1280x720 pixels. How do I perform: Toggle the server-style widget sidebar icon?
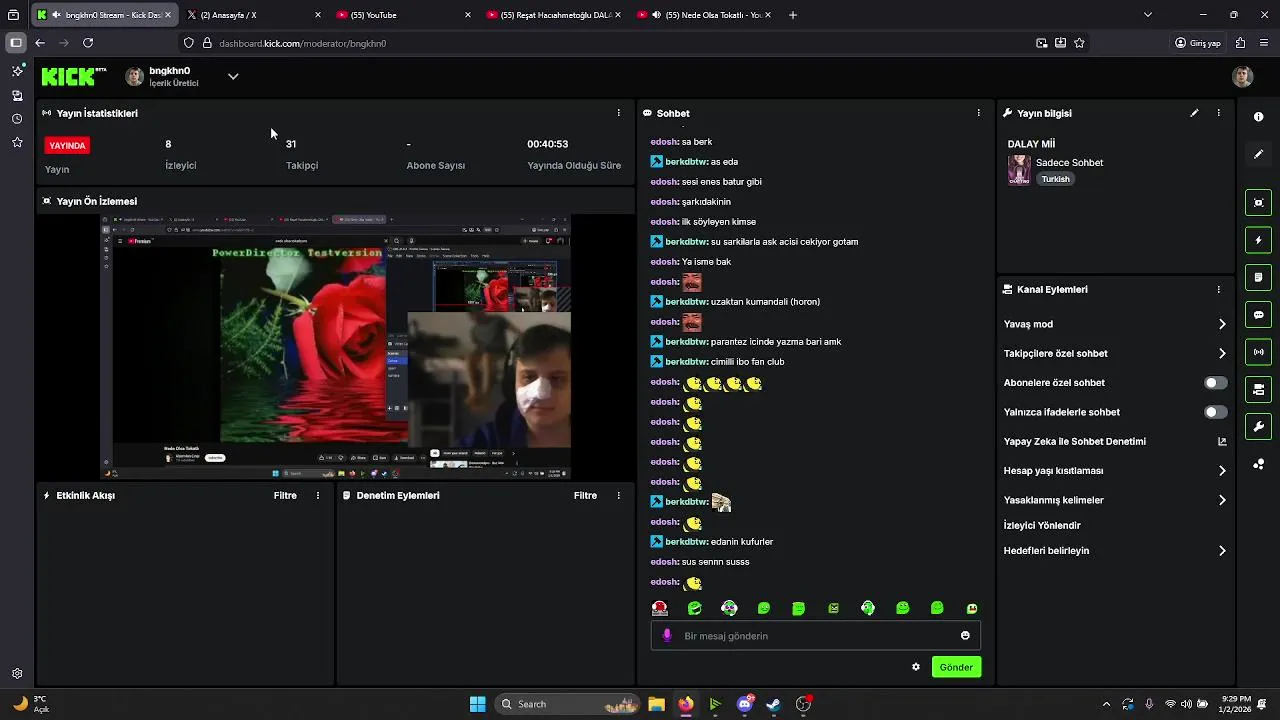tap(1258, 389)
